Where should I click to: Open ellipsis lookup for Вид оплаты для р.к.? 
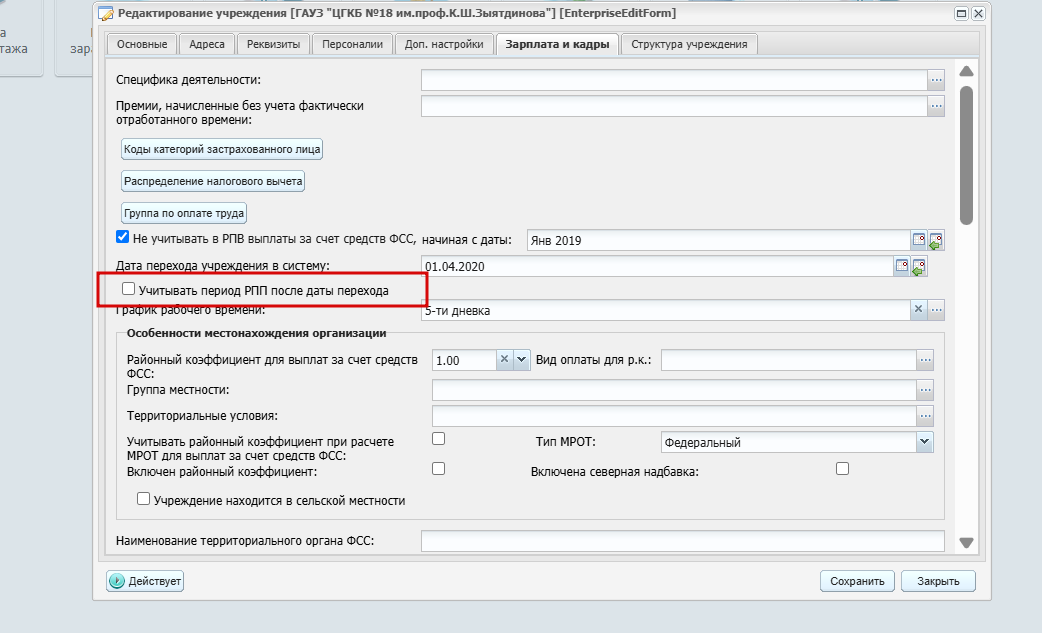tap(925, 360)
